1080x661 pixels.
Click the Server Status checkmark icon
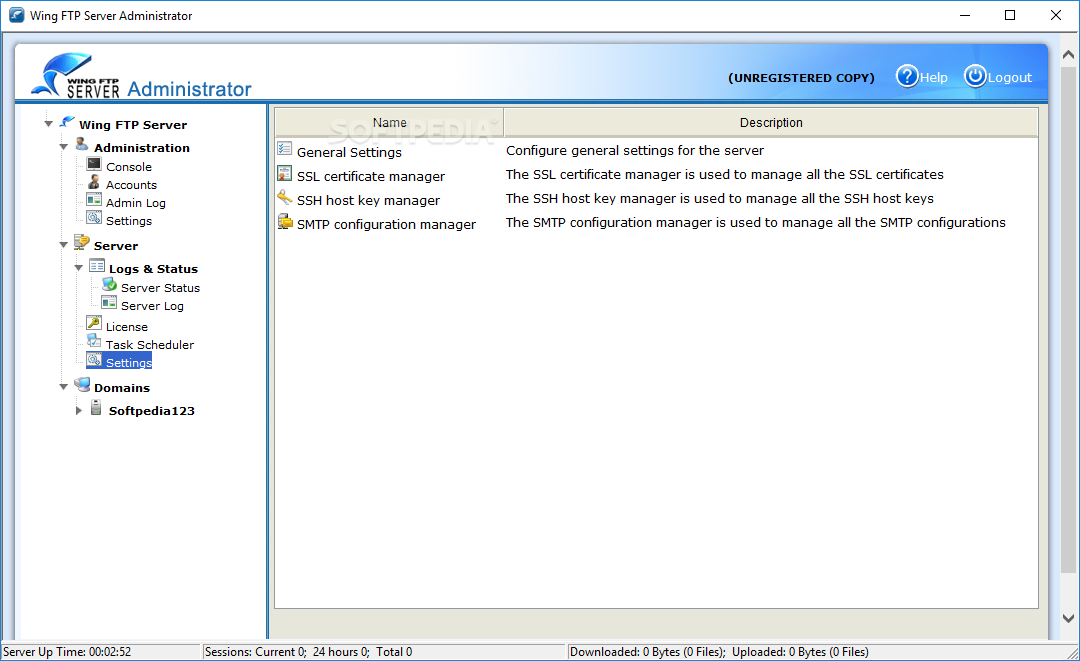coord(109,284)
